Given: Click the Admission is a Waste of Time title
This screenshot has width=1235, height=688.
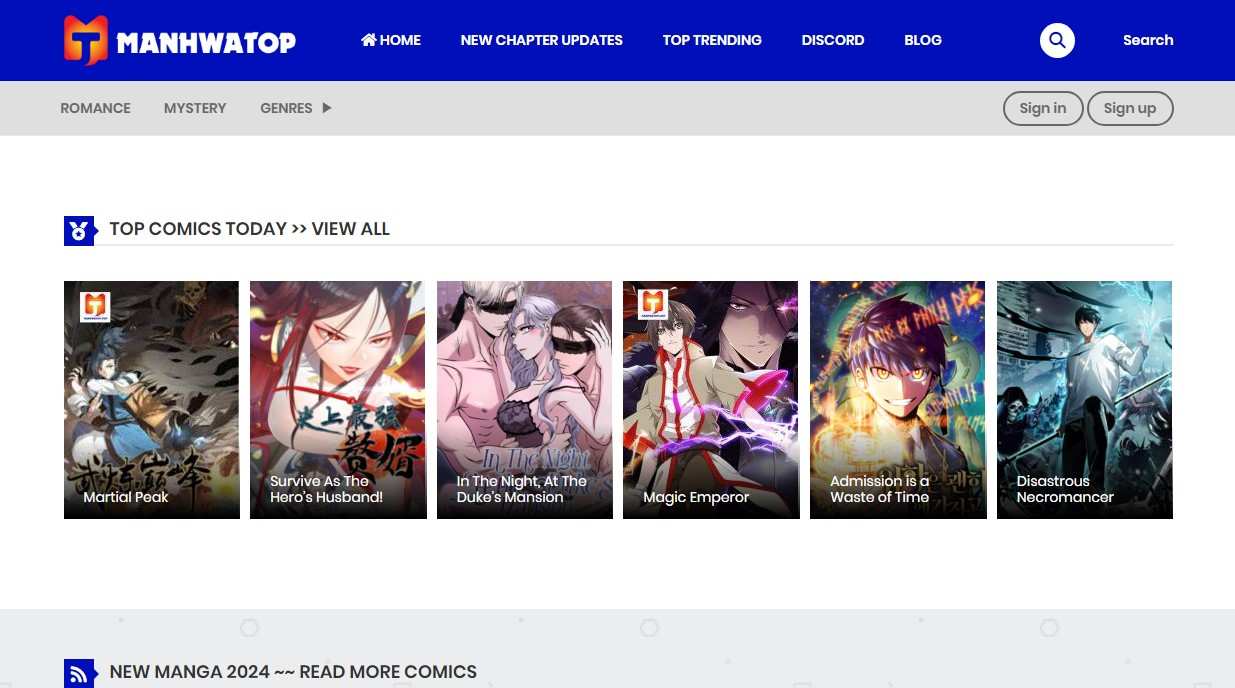Looking at the screenshot, I should [x=880, y=489].
